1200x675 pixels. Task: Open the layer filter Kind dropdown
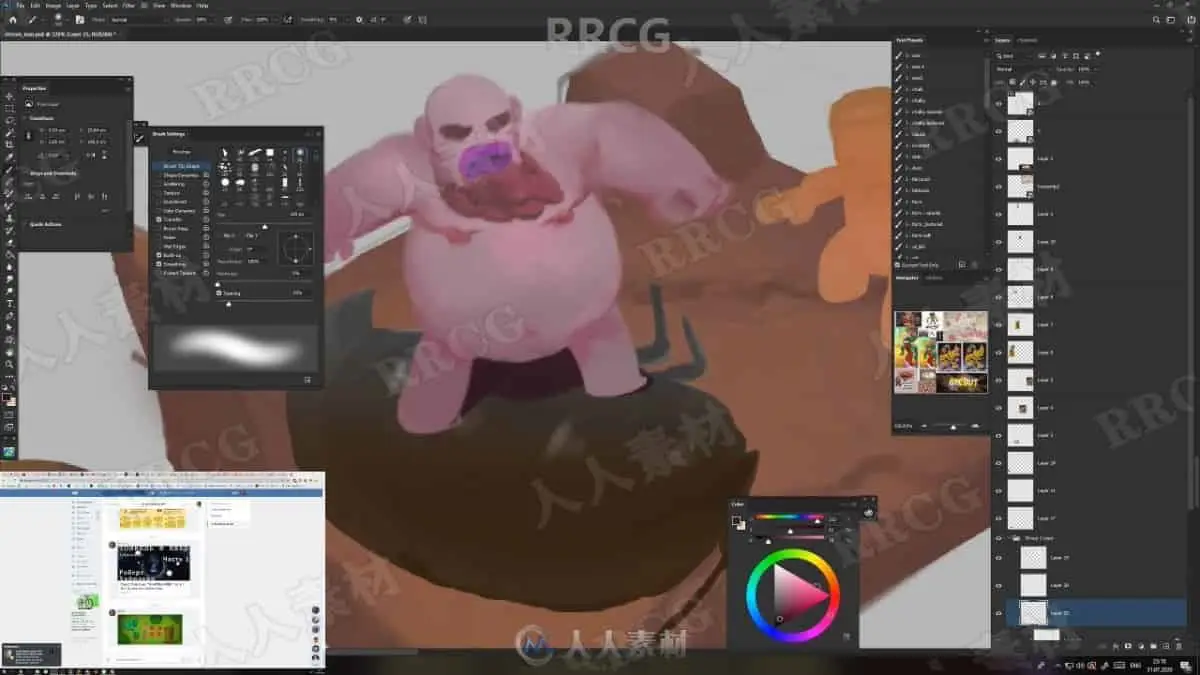[x=1013, y=56]
